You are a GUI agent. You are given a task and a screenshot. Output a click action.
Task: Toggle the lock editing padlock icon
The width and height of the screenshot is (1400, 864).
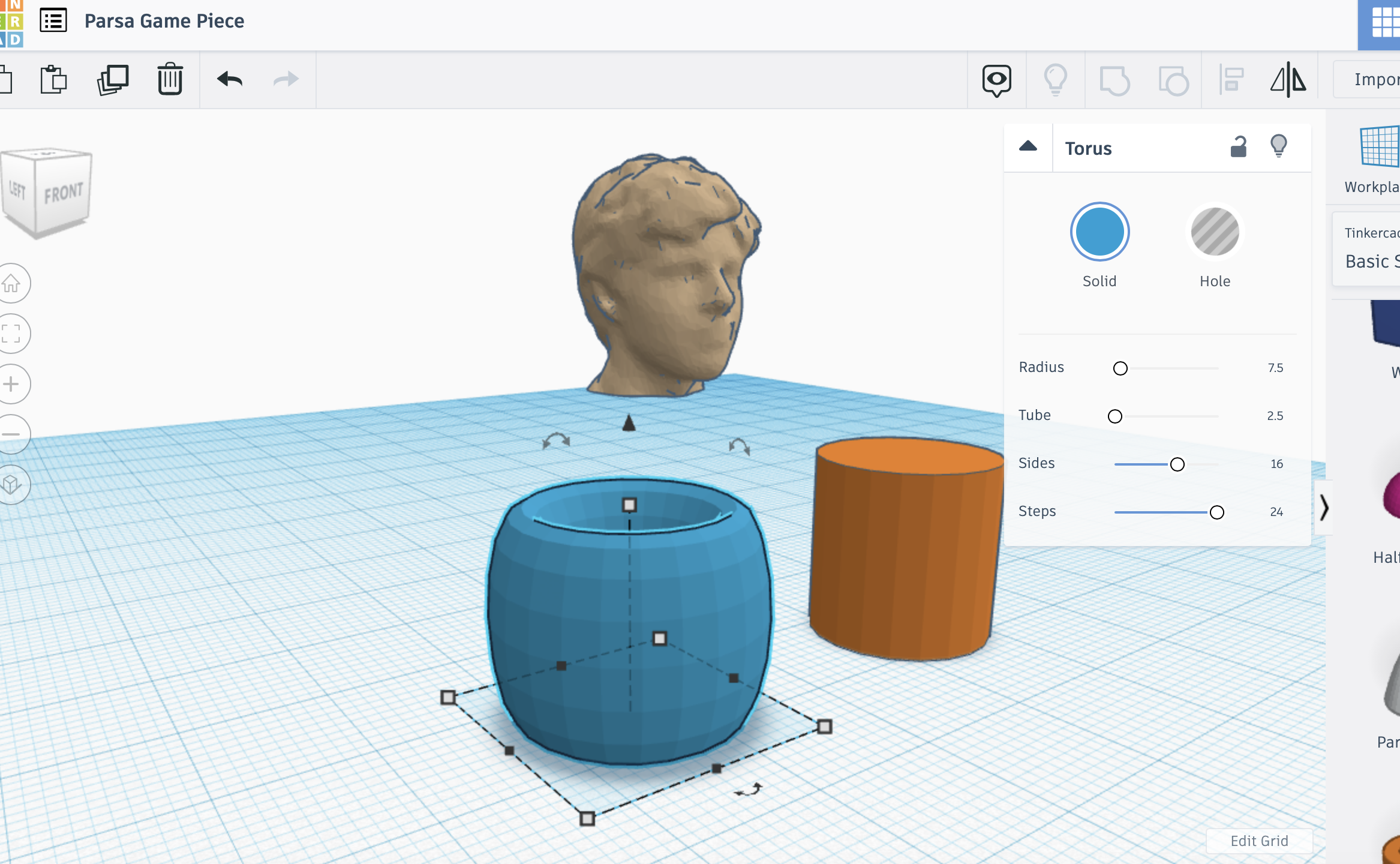tap(1238, 146)
